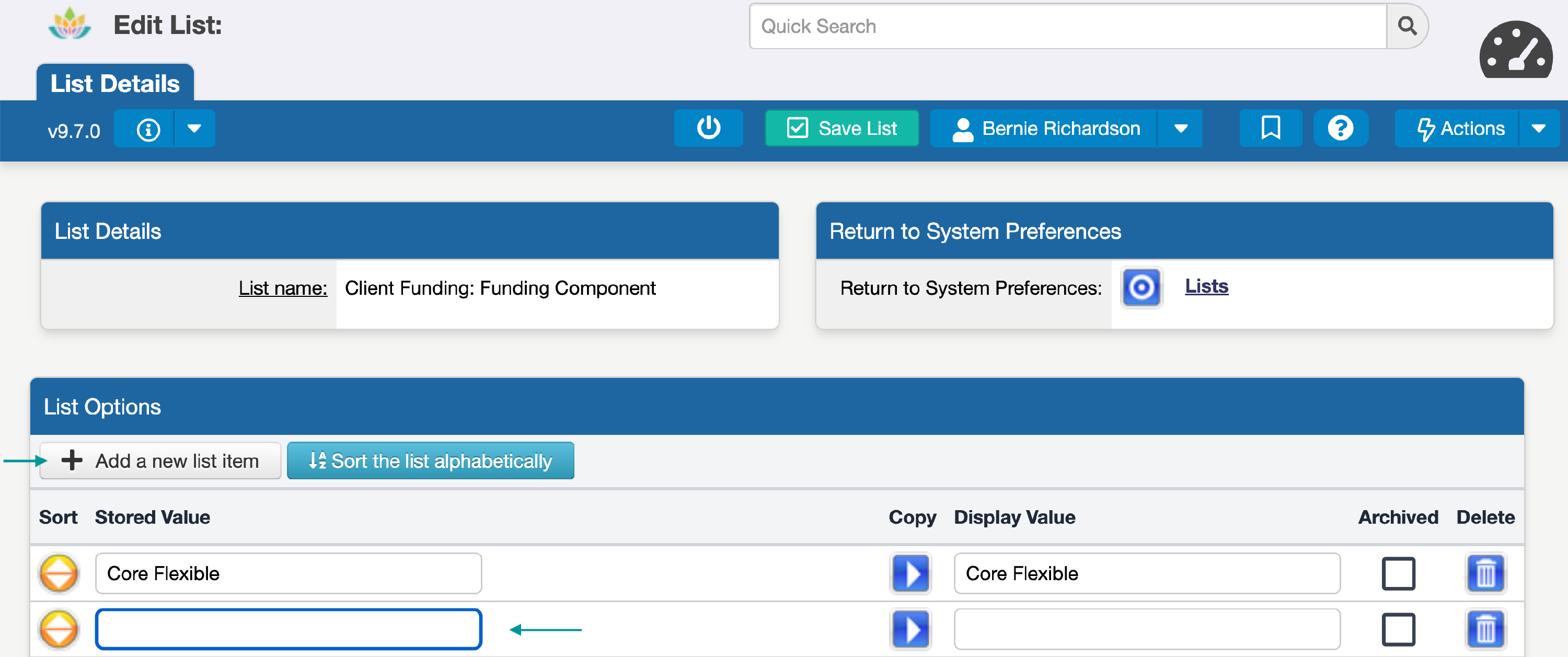Click the power logout icon button
Image resolution: width=1568 pixels, height=657 pixels.
708,129
